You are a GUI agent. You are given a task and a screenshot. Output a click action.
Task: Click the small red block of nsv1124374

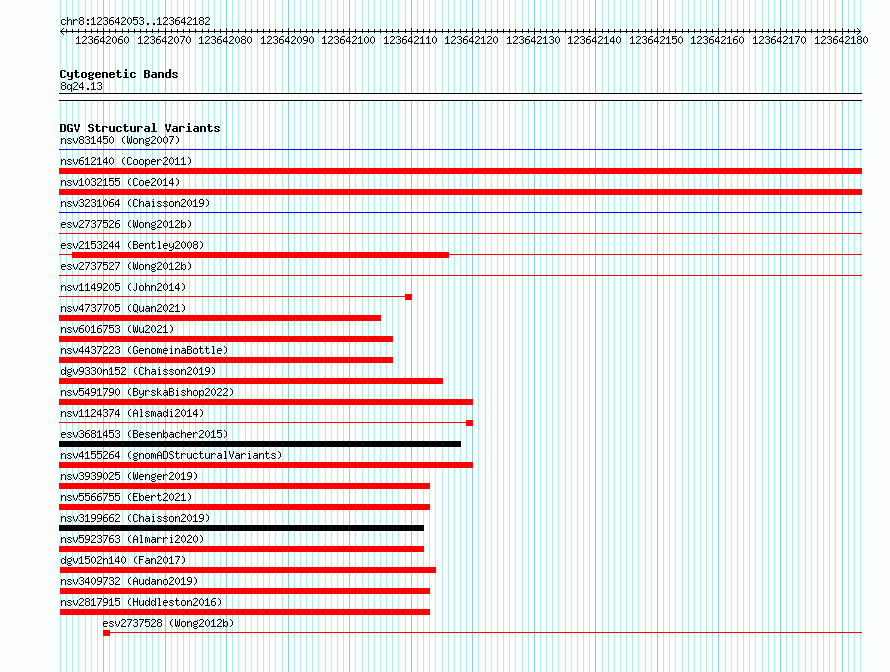tap(469, 423)
